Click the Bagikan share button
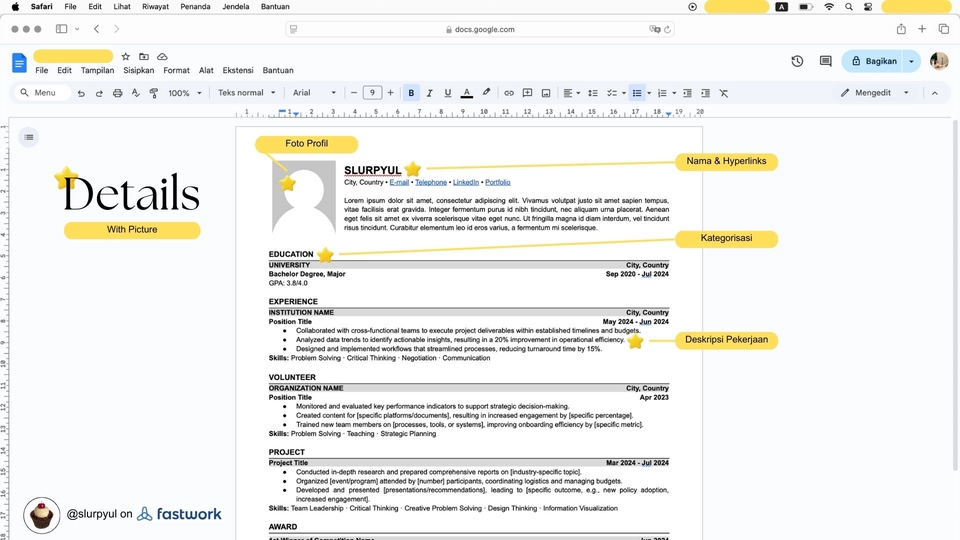Viewport: 960px width, 540px height. [x=874, y=61]
